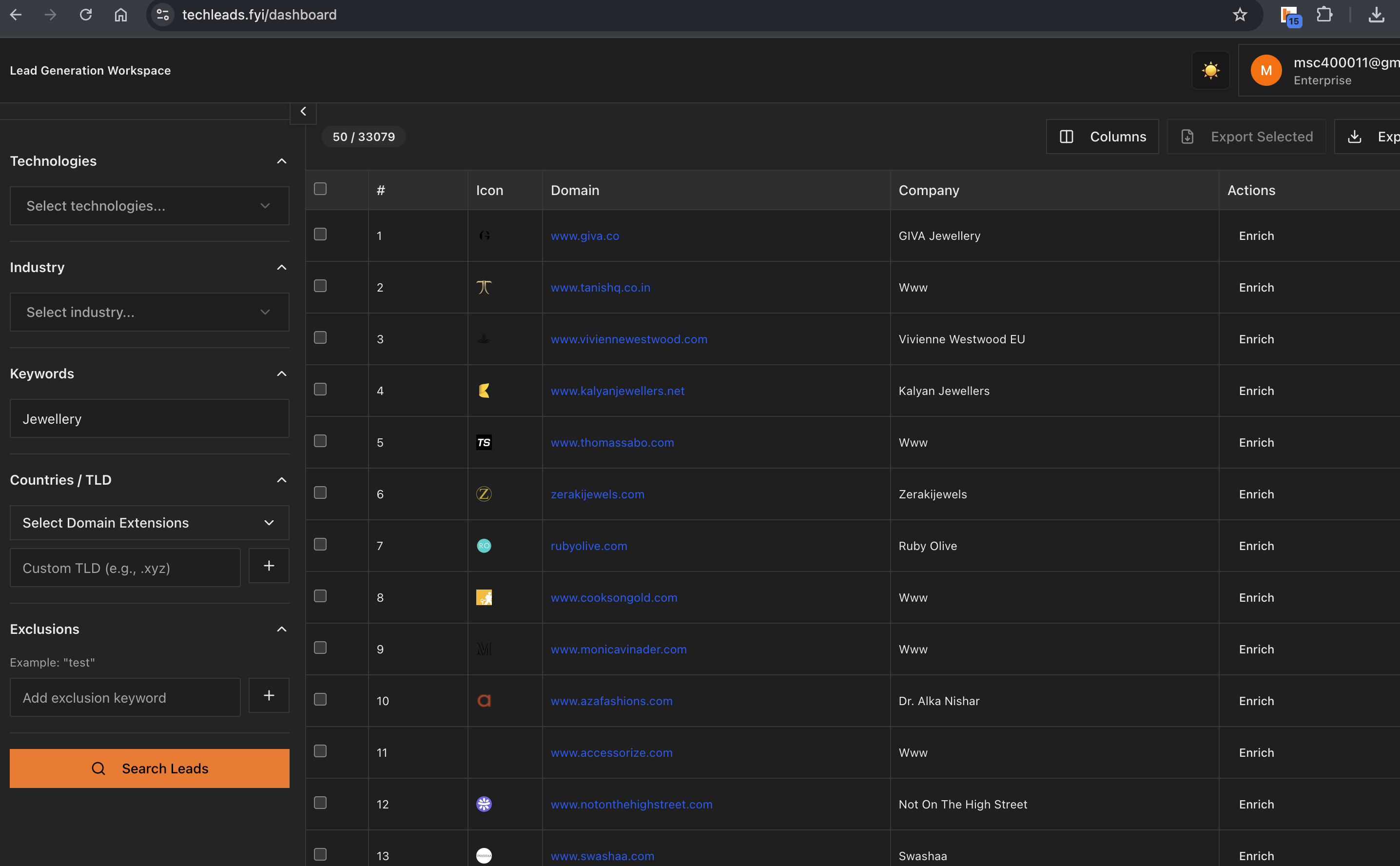Image resolution: width=1400 pixels, height=866 pixels.
Task: Collapse the Industry filter section
Action: click(281, 267)
